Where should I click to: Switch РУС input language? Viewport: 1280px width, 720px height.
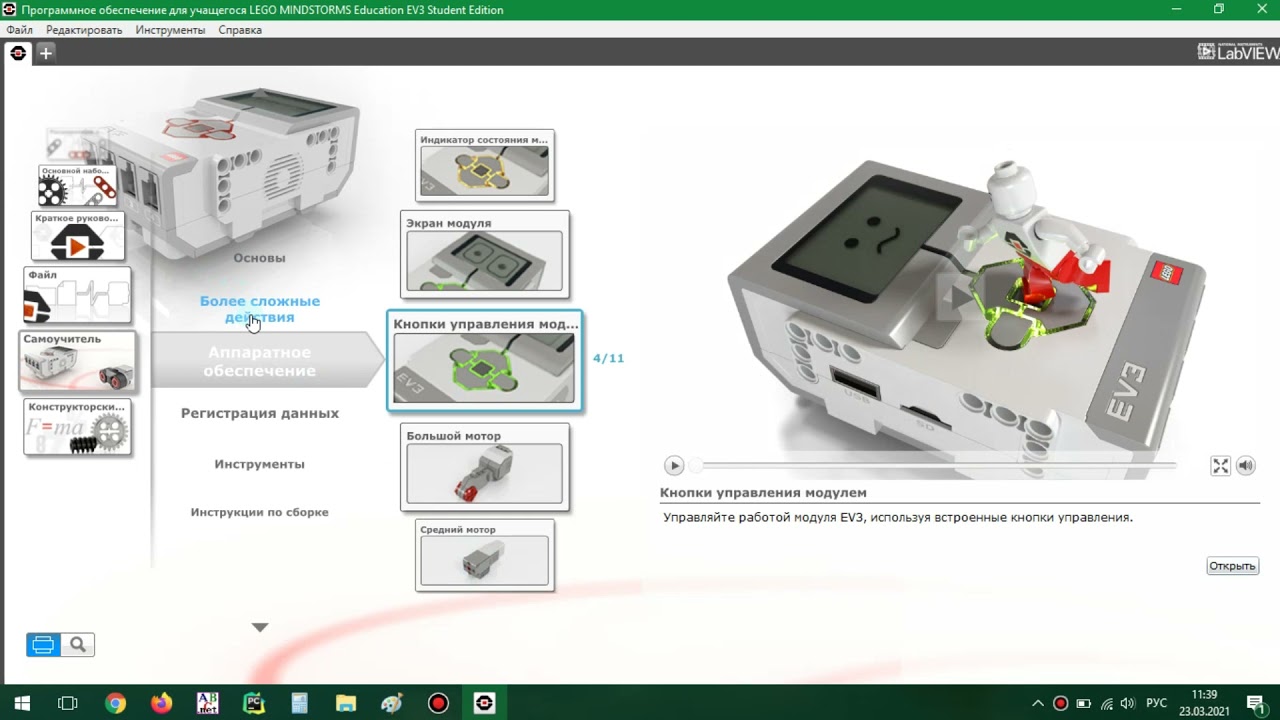(x=1157, y=703)
